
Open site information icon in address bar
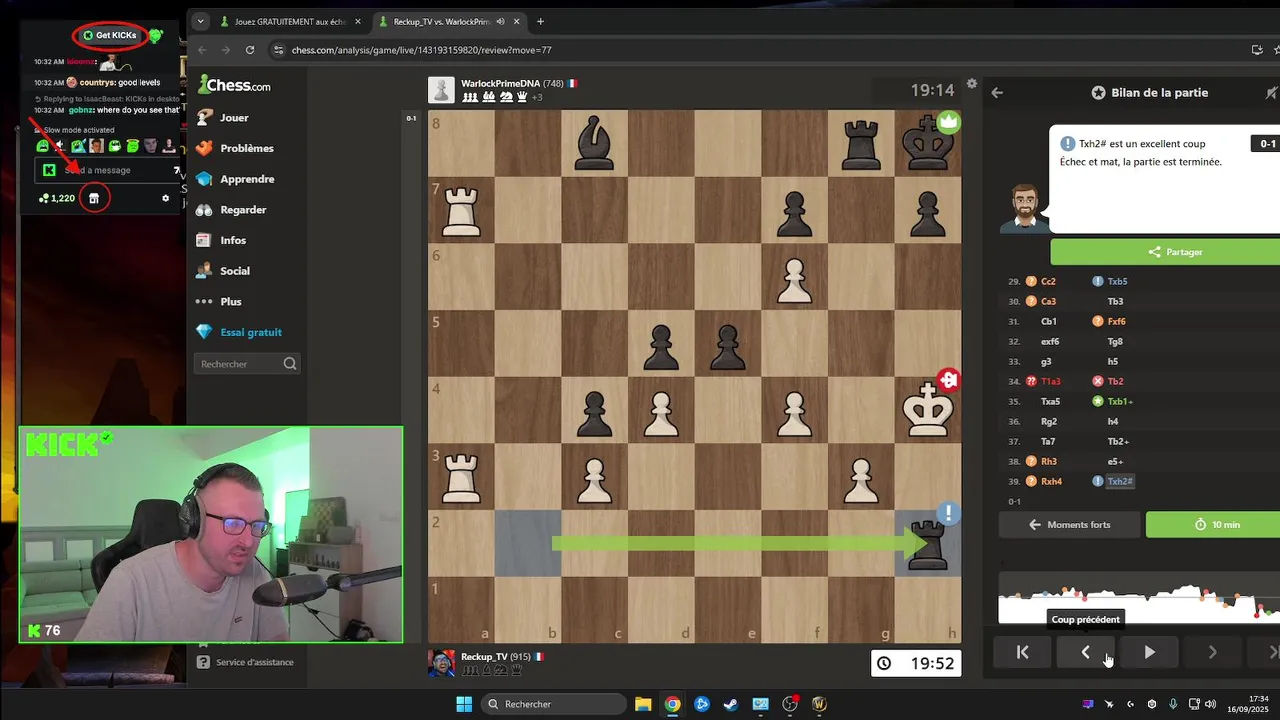point(278,50)
